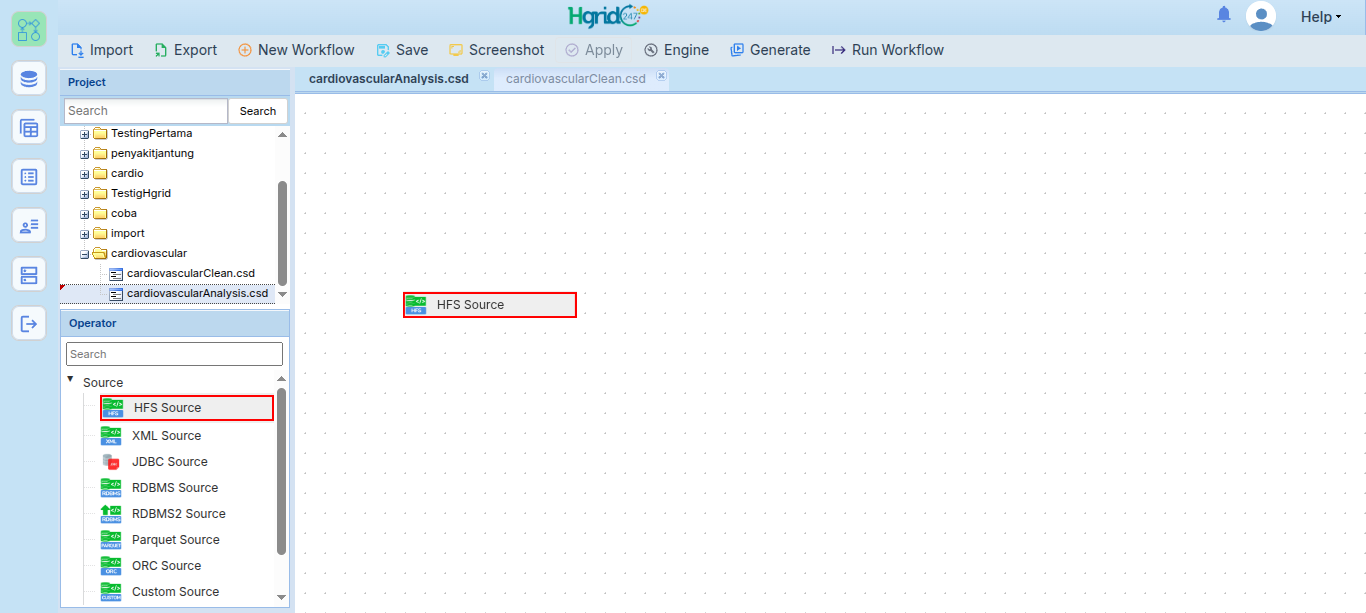Select the XML Source operator
Screen dimensions: 1366x613
point(166,436)
